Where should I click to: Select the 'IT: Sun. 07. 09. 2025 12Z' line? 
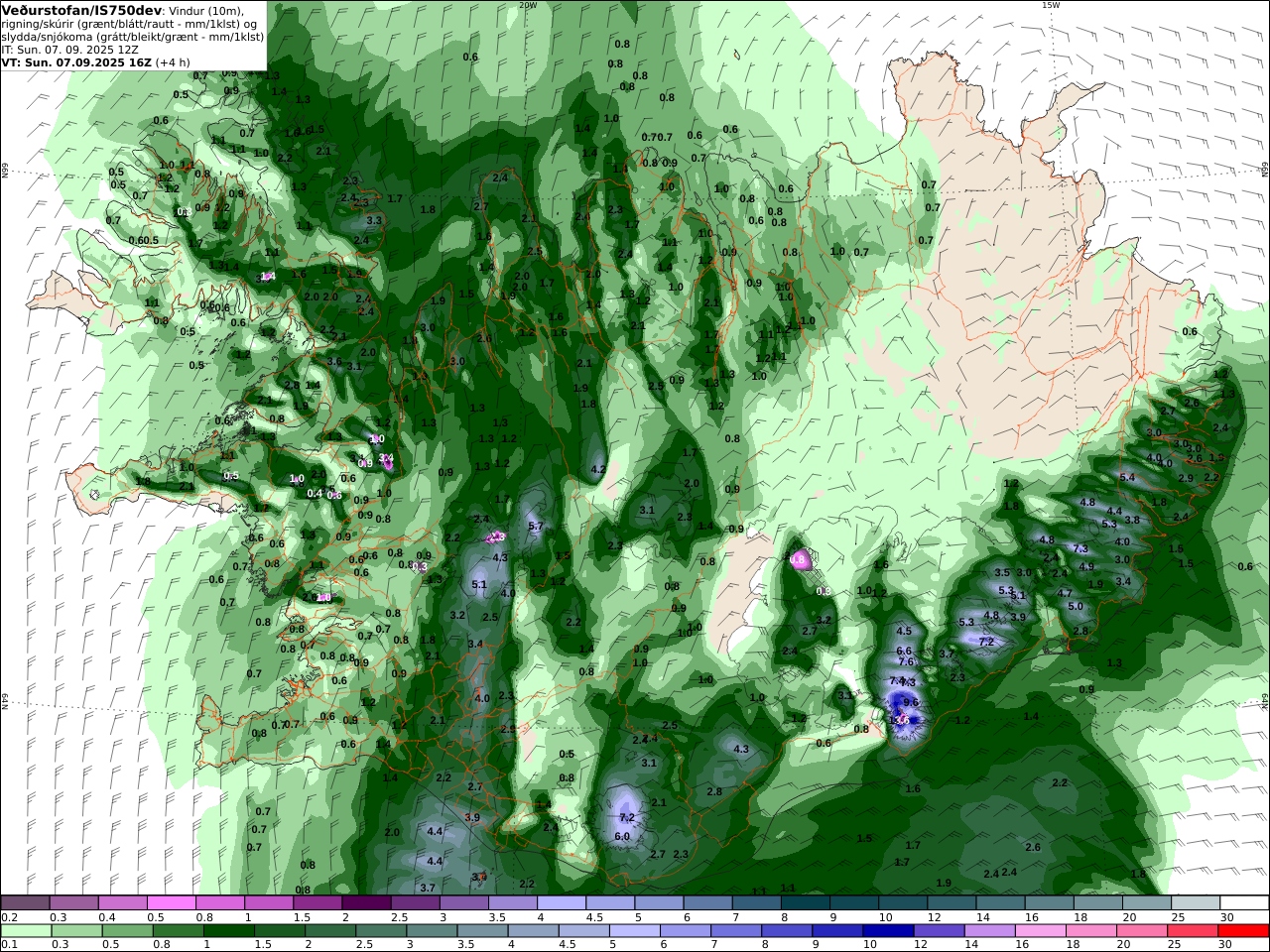(x=69, y=49)
